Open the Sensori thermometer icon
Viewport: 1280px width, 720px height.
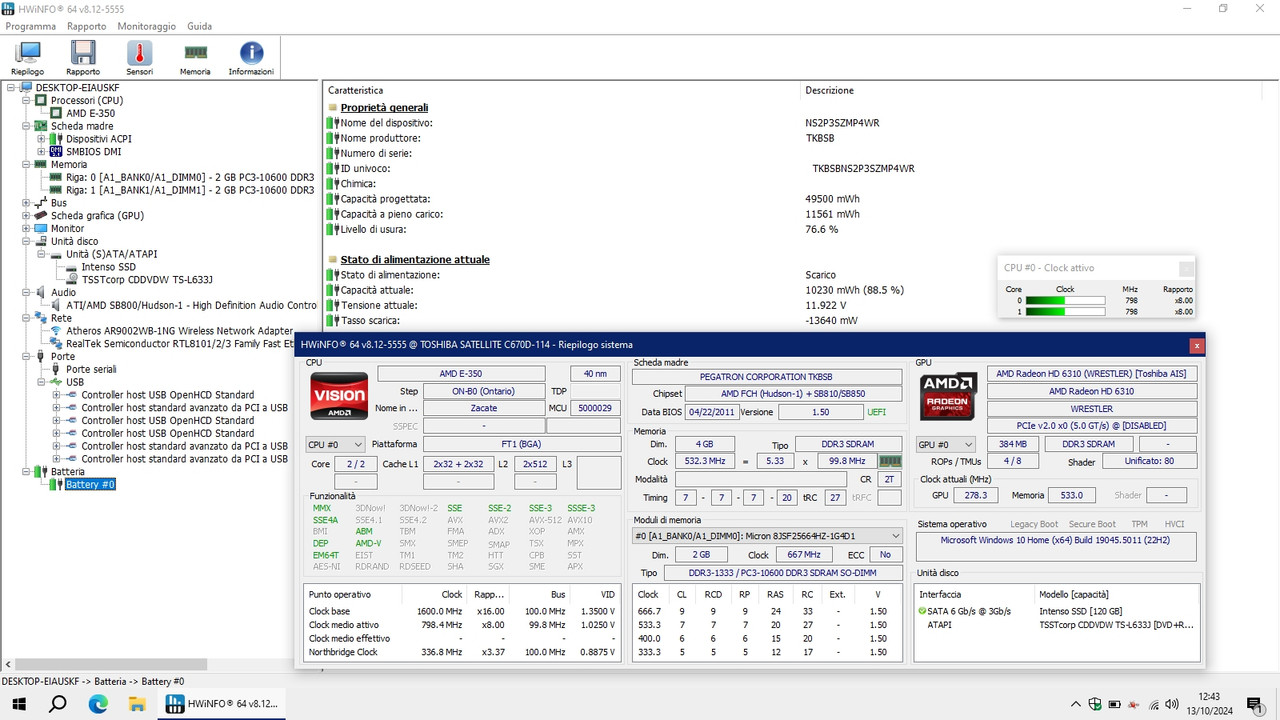pos(139,58)
